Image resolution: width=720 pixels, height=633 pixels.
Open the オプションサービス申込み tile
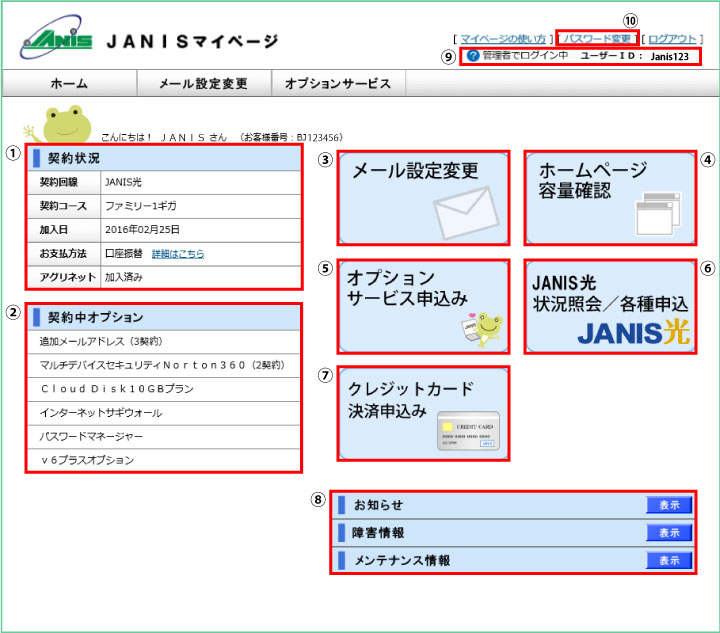coord(423,307)
